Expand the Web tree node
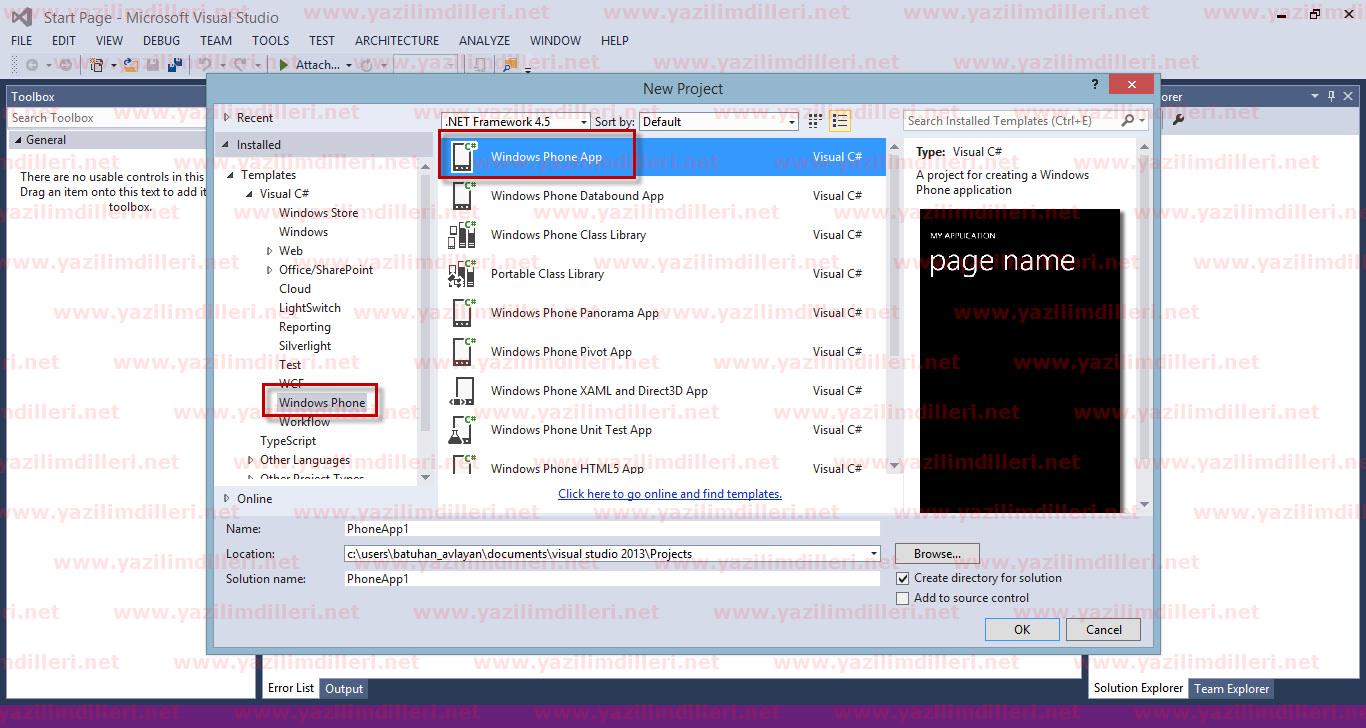The width and height of the screenshot is (1366, 728). tap(269, 251)
